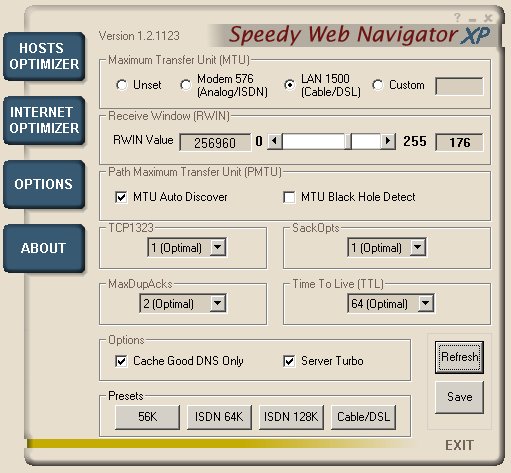Click the Refresh button

tap(459, 357)
